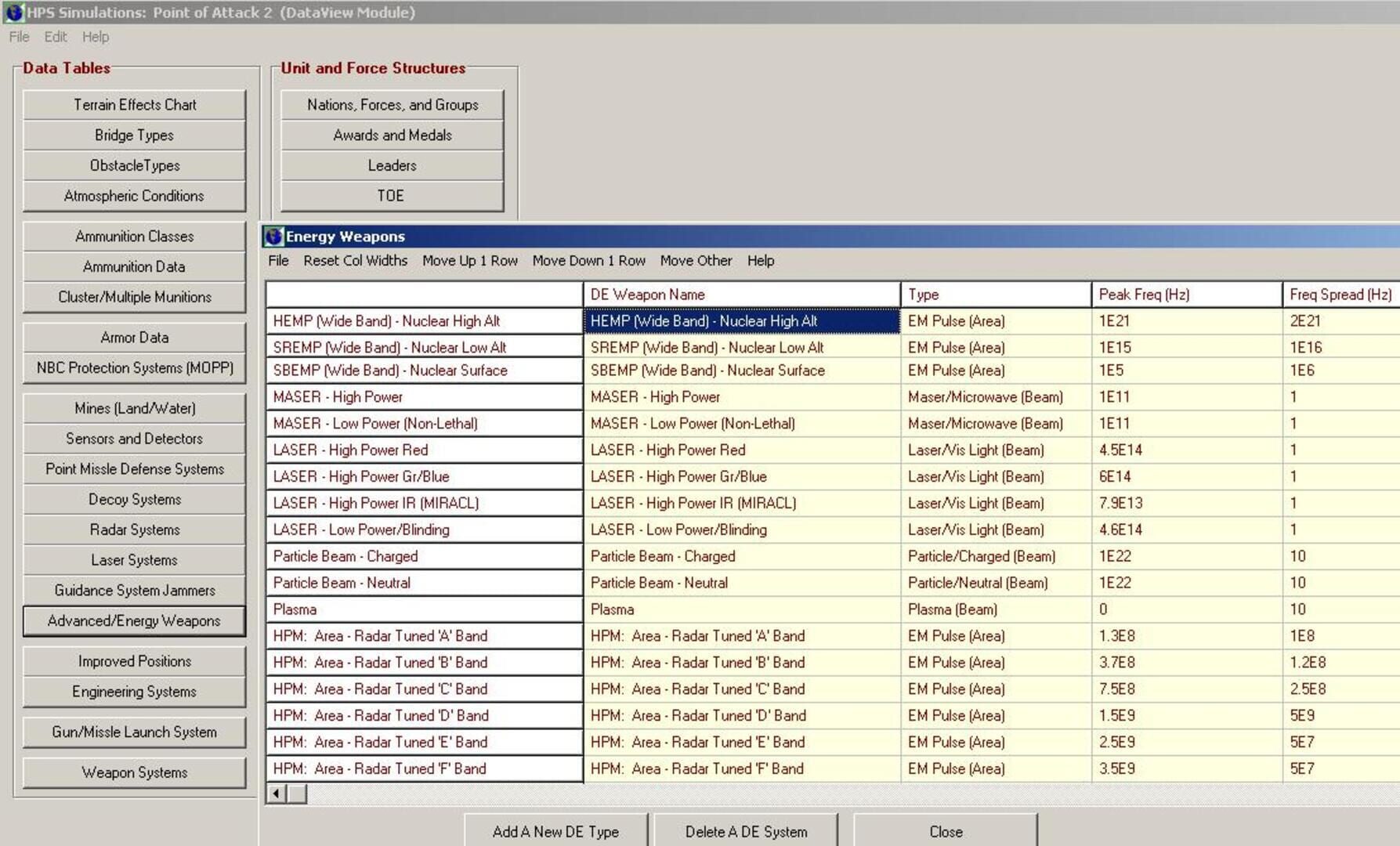View the Ammunition Data table

(x=134, y=266)
